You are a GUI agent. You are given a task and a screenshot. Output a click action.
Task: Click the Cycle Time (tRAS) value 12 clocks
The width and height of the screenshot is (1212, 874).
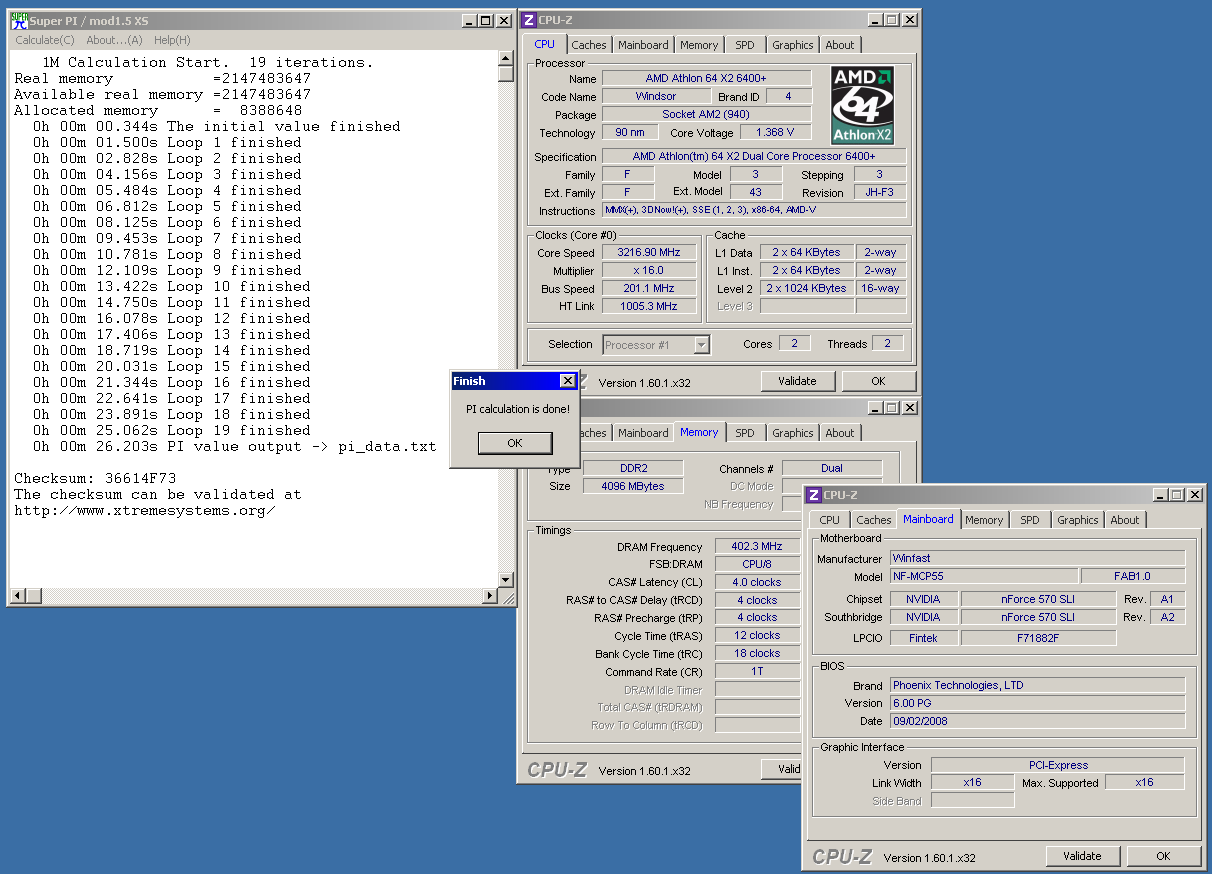click(757, 635)
